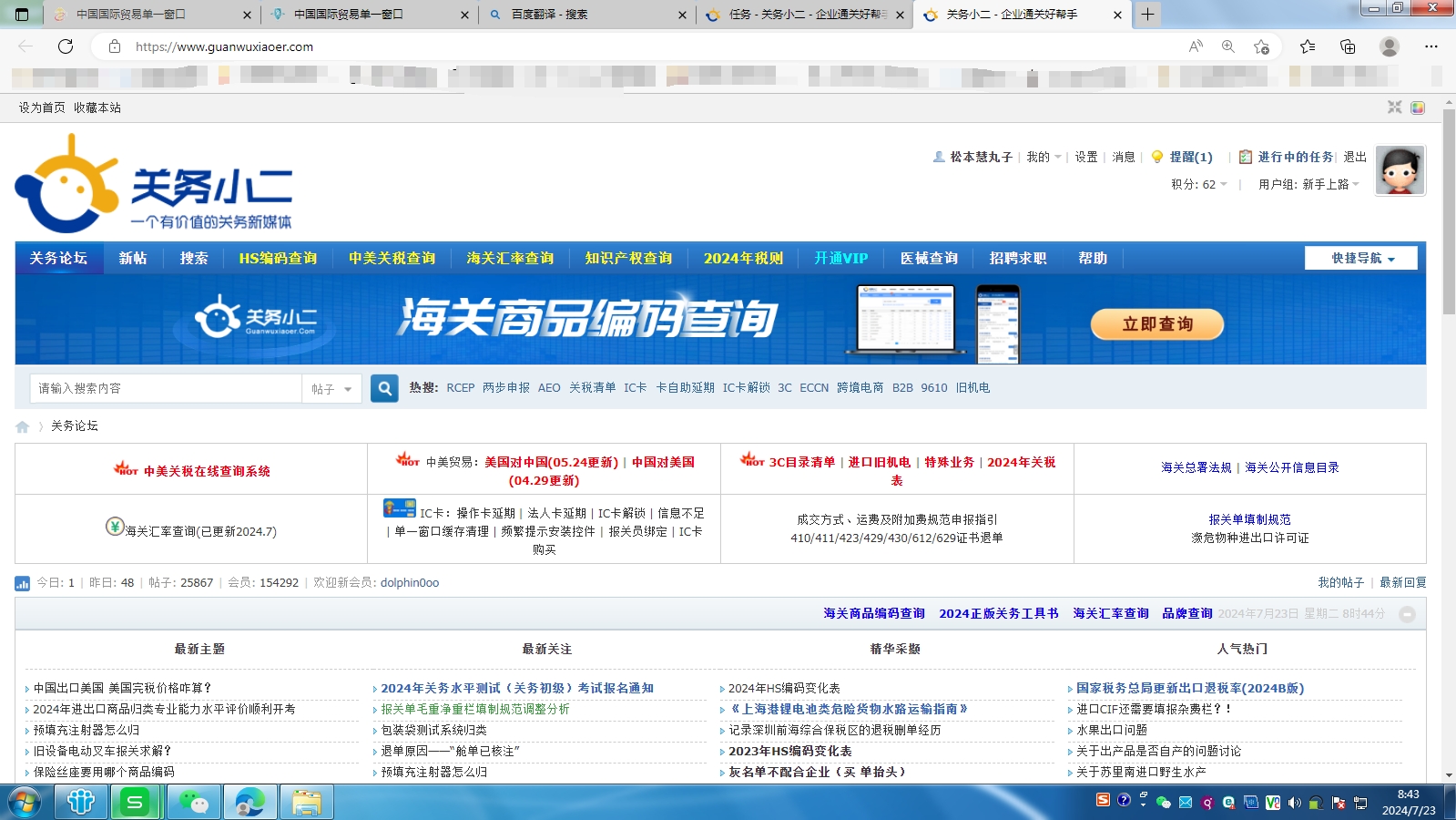Expand the 快捷导航 dropdown
This screenshot has width=1456, height=820.
1361,259
